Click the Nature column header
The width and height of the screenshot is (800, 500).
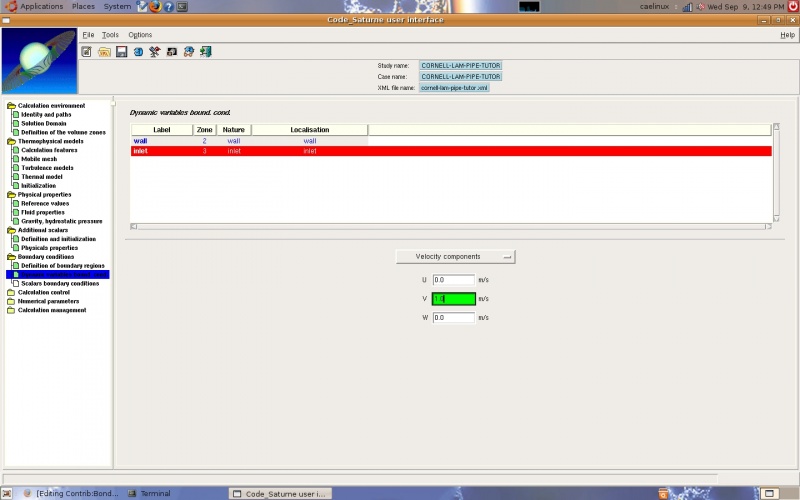pos(234,130)
